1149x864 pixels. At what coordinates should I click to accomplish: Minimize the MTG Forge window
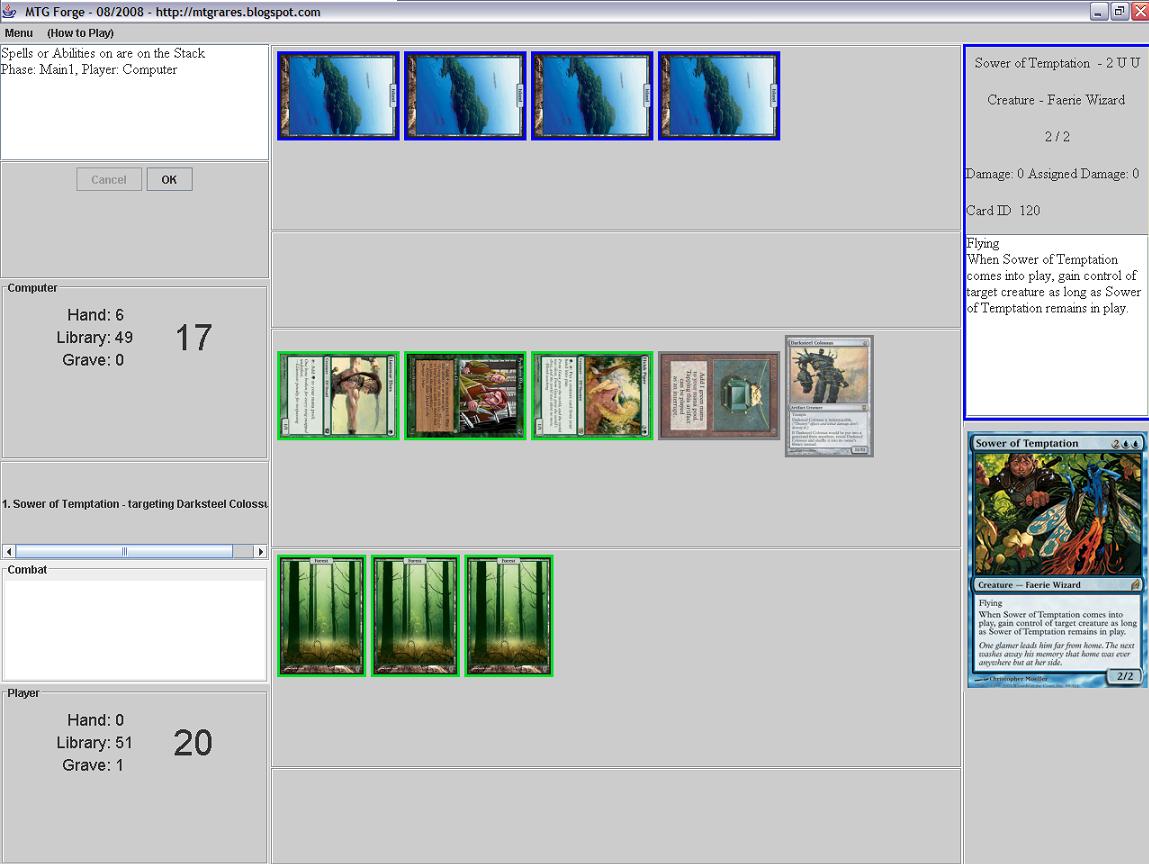tap(1099, 12)
